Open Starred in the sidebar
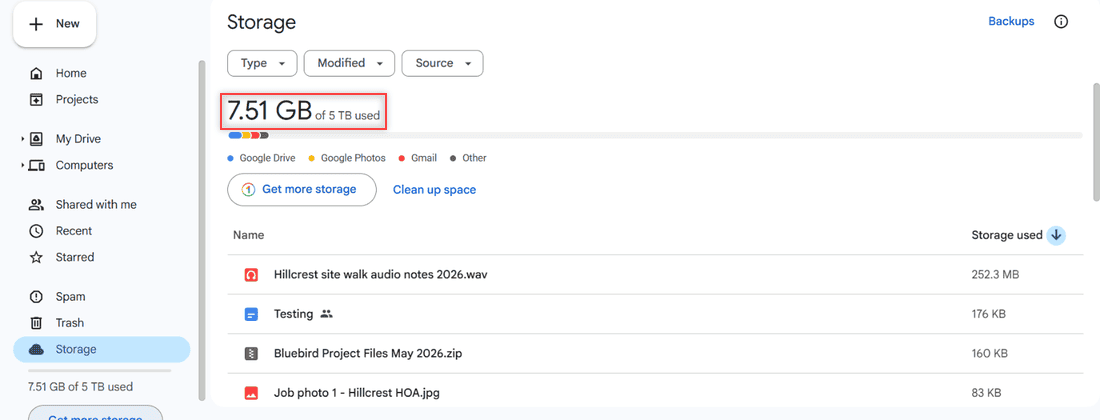The height and width of the screenshot is (420, 1100). coord(75,257)
